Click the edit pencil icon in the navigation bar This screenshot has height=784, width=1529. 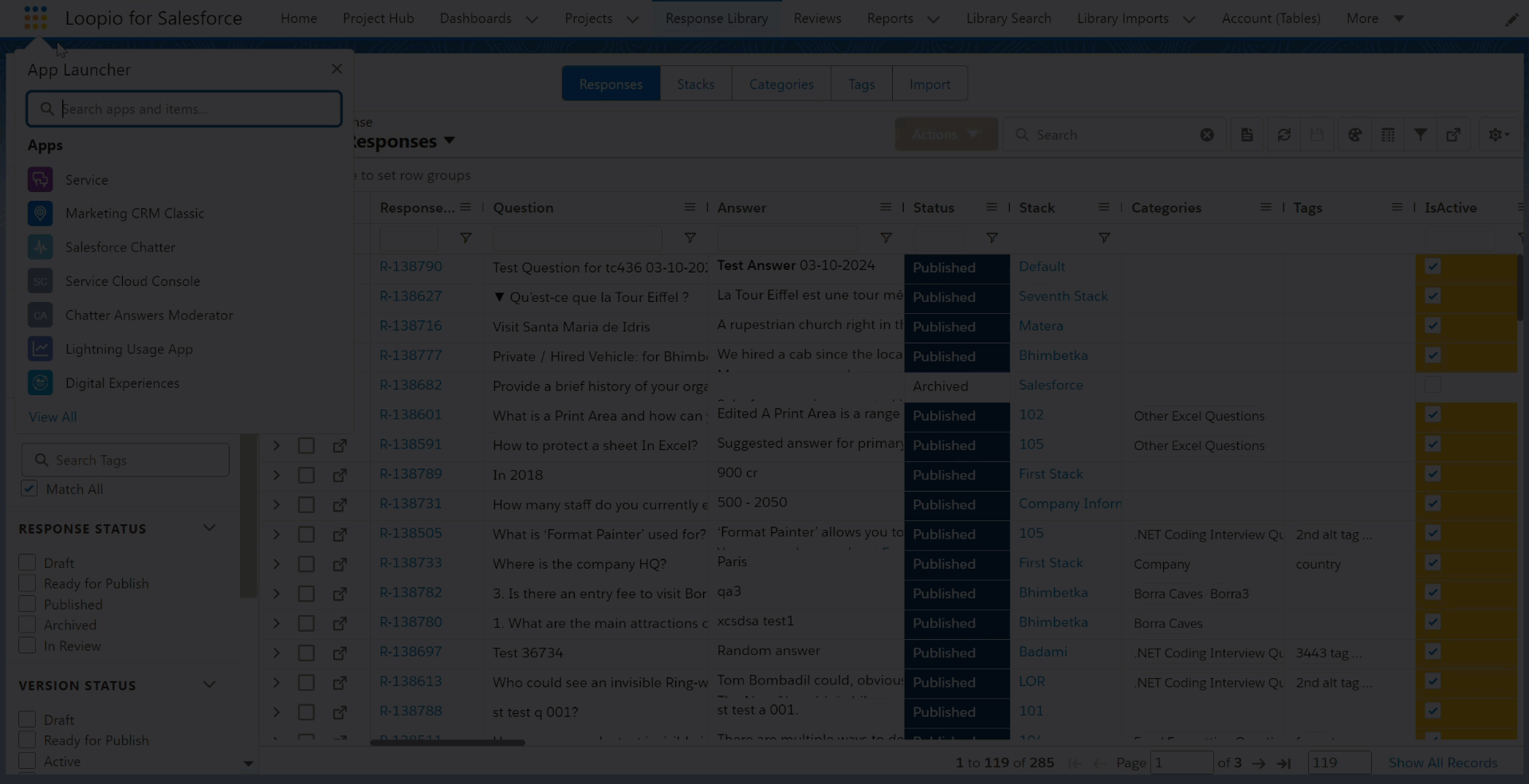coord(1511,19)
